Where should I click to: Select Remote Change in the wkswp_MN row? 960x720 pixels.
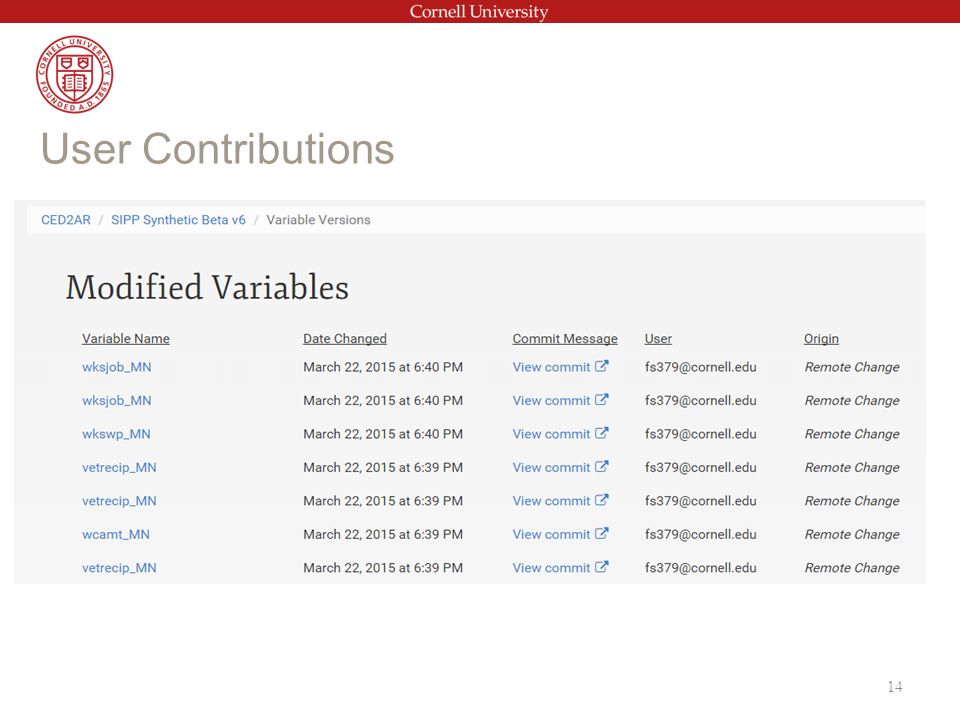(x=852, y=434)
